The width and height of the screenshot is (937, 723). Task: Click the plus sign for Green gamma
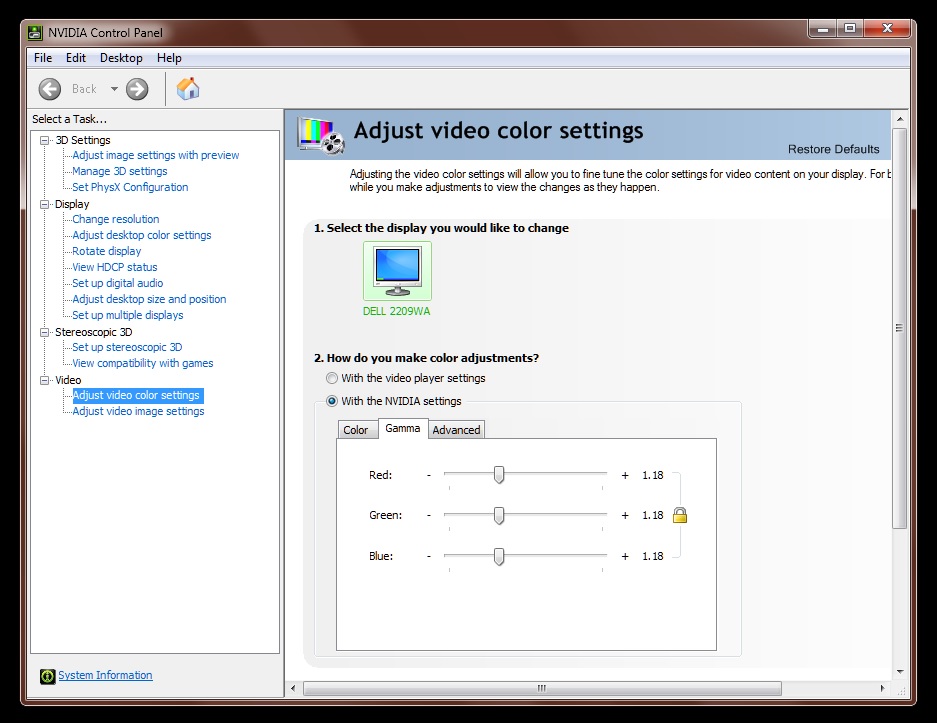click(x=625, y=515)
